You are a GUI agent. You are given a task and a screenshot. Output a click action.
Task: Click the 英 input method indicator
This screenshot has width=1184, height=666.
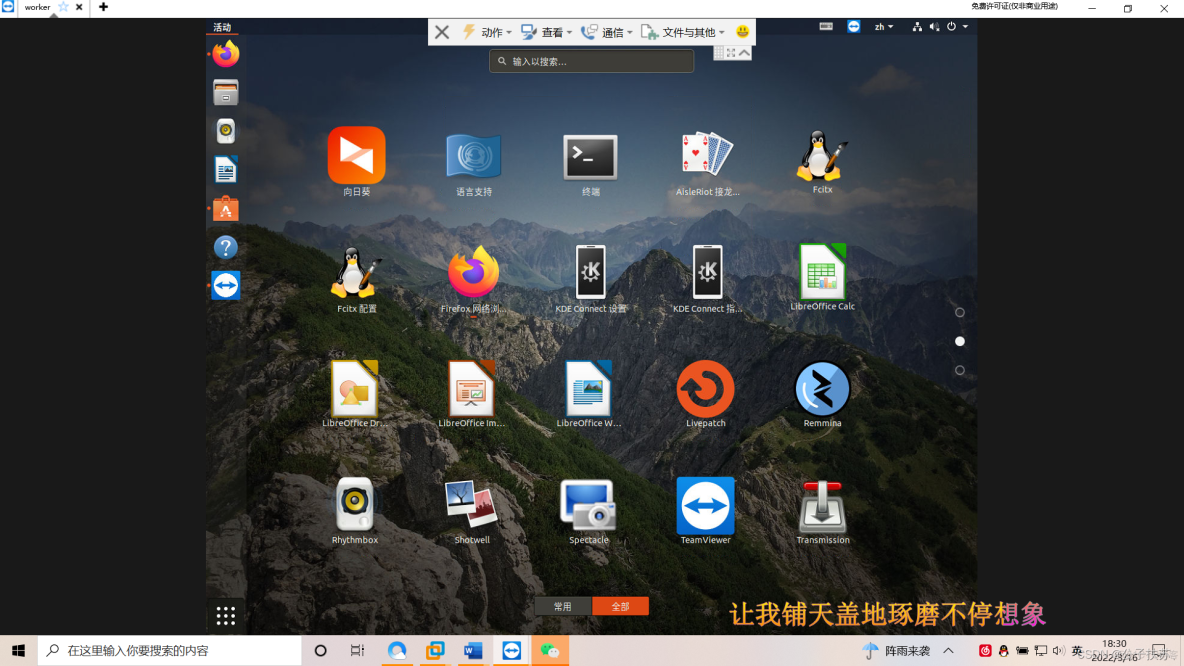tap(1077, 650)
